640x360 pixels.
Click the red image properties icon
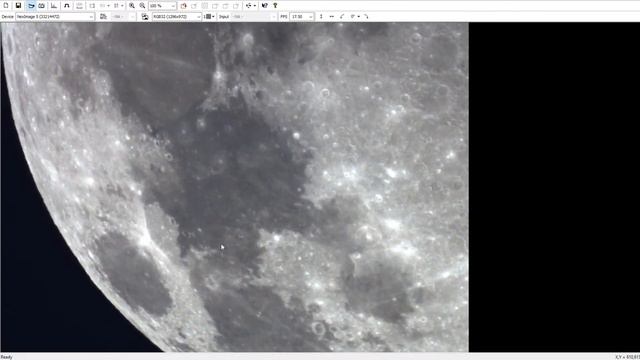coord(183,6)
